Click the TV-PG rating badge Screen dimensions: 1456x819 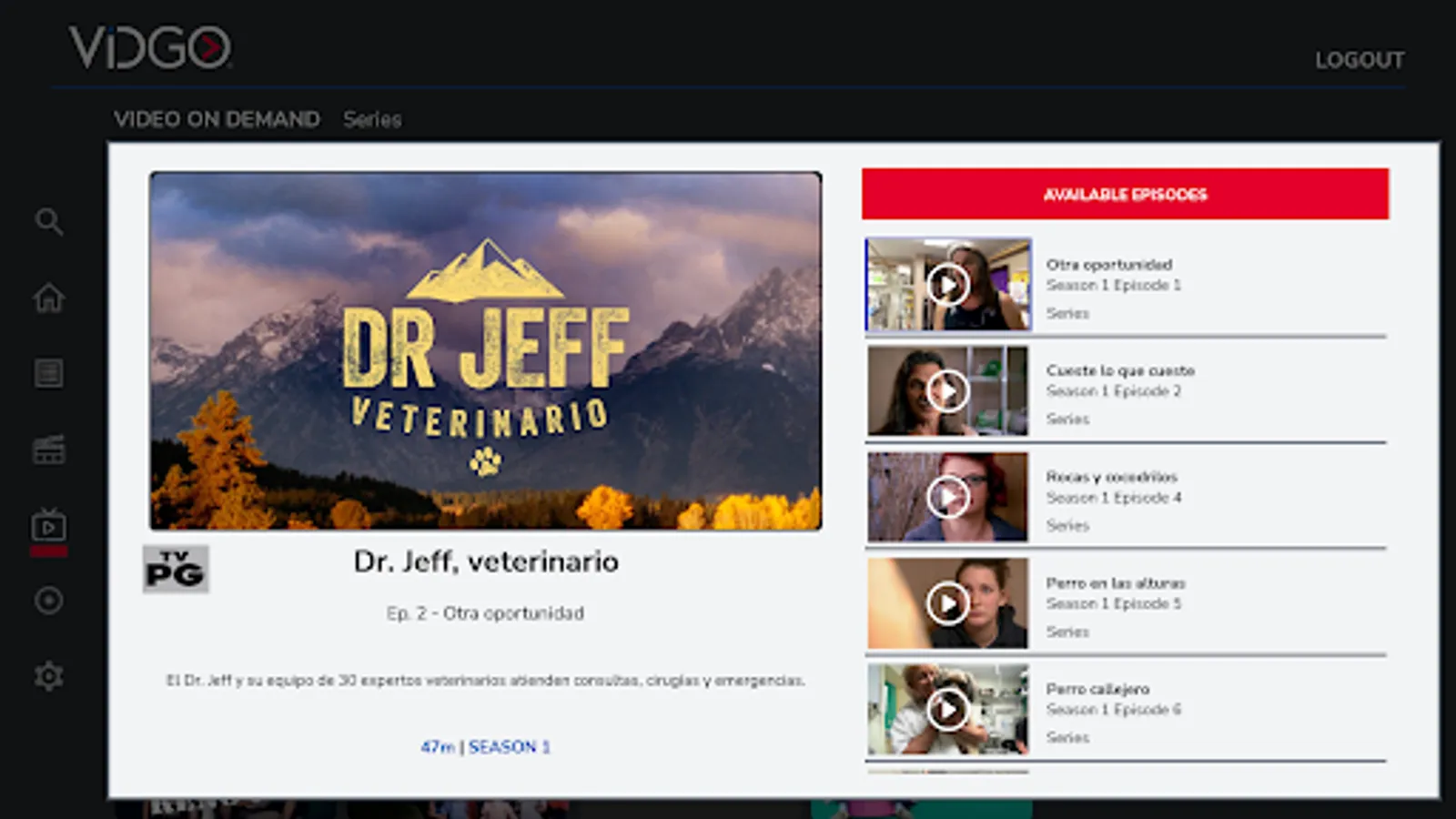coord(176,569)
